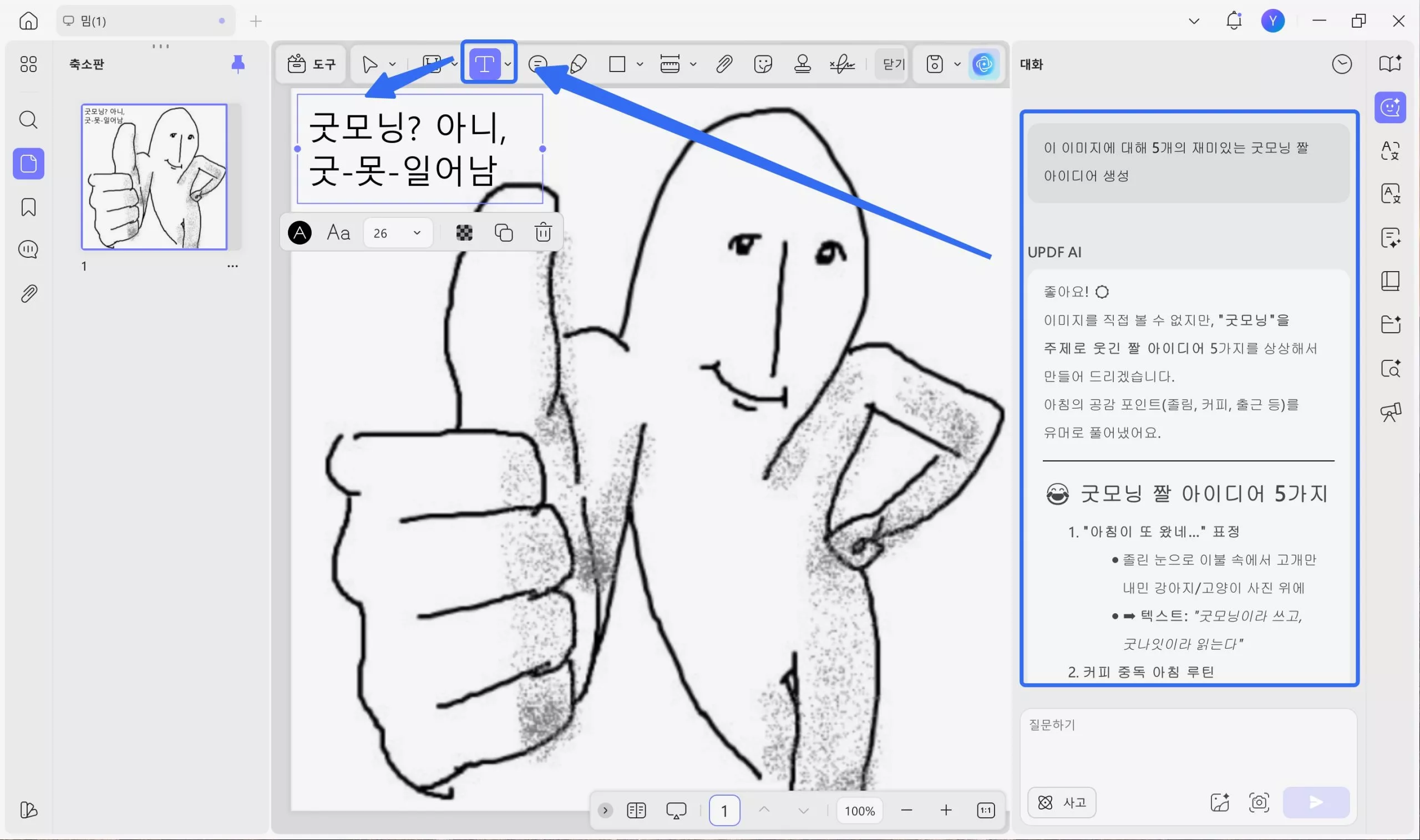1420x840 pixels.
Task: Toggle the 사고 thinking mode
Action: coord(1062,802)
